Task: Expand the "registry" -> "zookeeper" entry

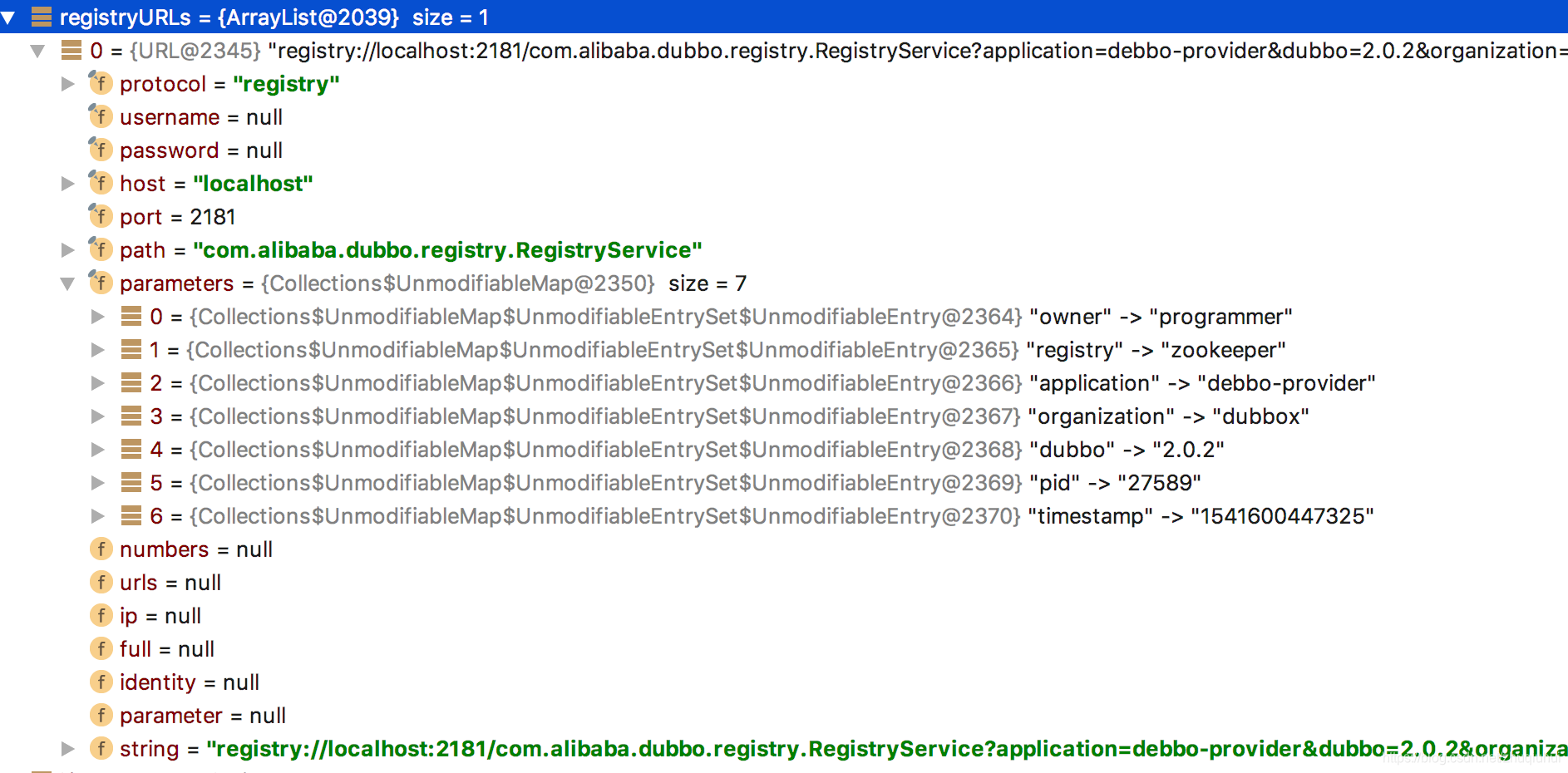Action: click(x=98, y=350)
